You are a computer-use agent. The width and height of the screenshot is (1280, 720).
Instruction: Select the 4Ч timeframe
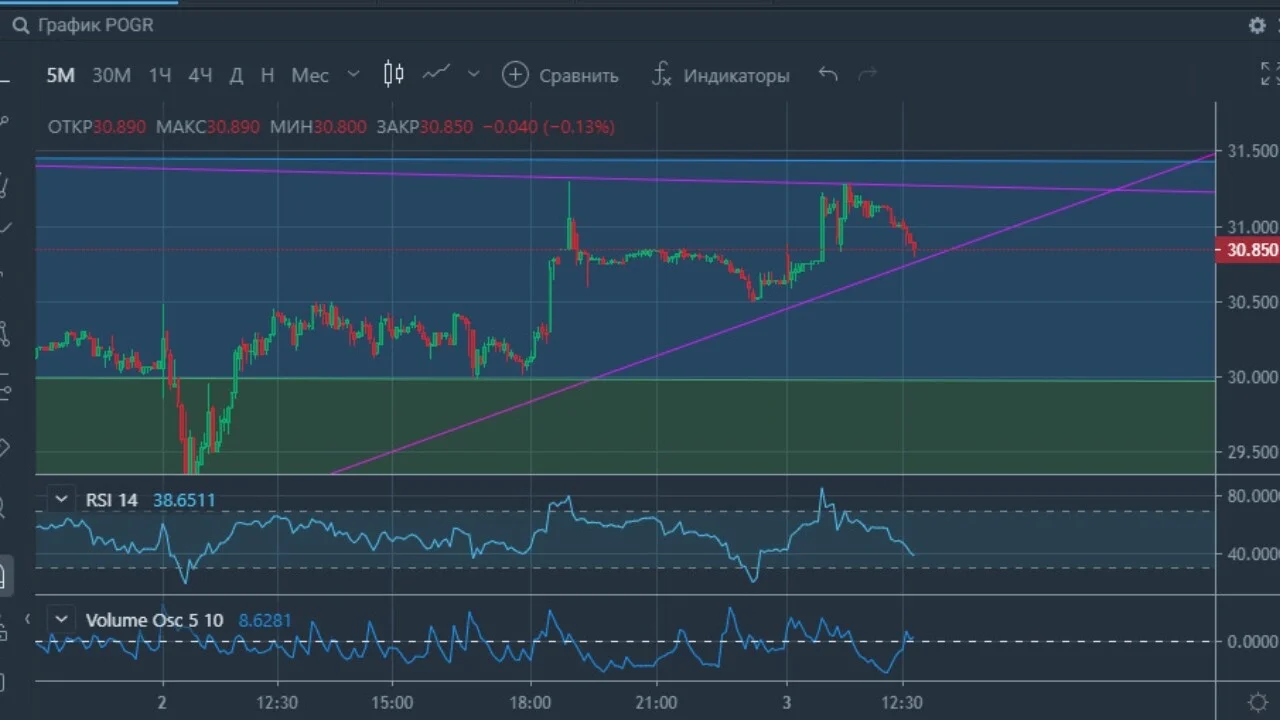(201, 75)
